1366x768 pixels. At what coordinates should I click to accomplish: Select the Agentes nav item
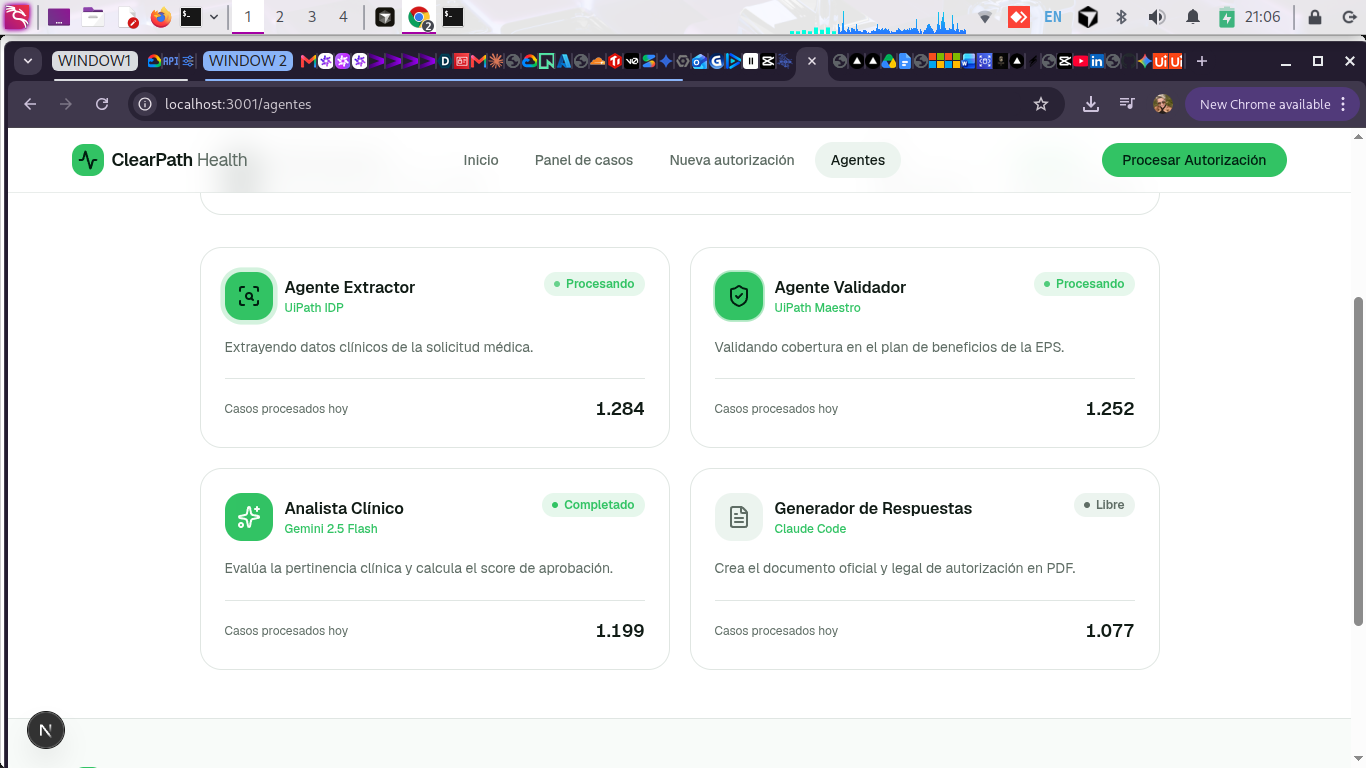pyautogui.click(x=858, y=160)
